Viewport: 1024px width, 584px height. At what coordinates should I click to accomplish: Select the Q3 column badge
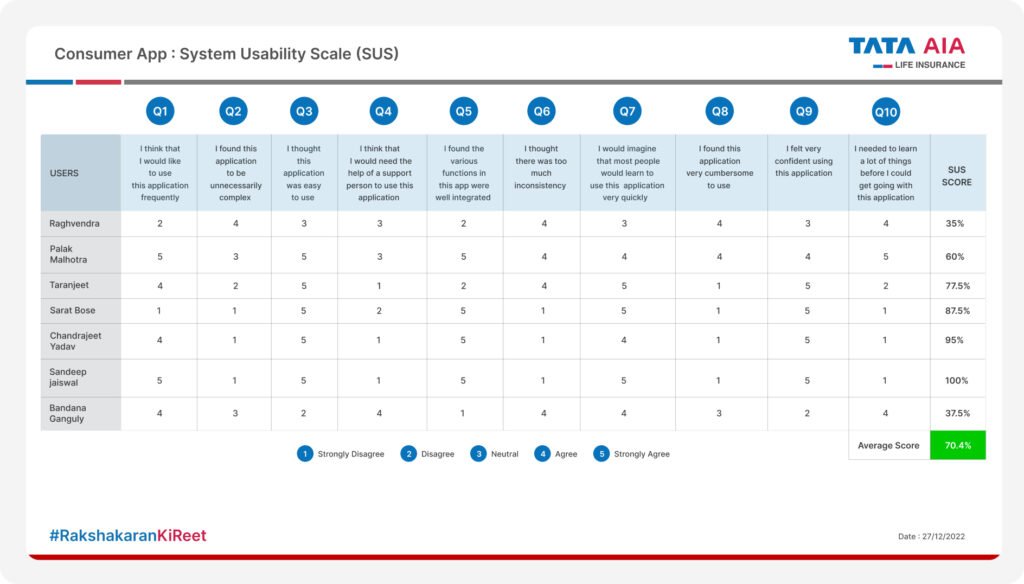click(x=304, y=111)
